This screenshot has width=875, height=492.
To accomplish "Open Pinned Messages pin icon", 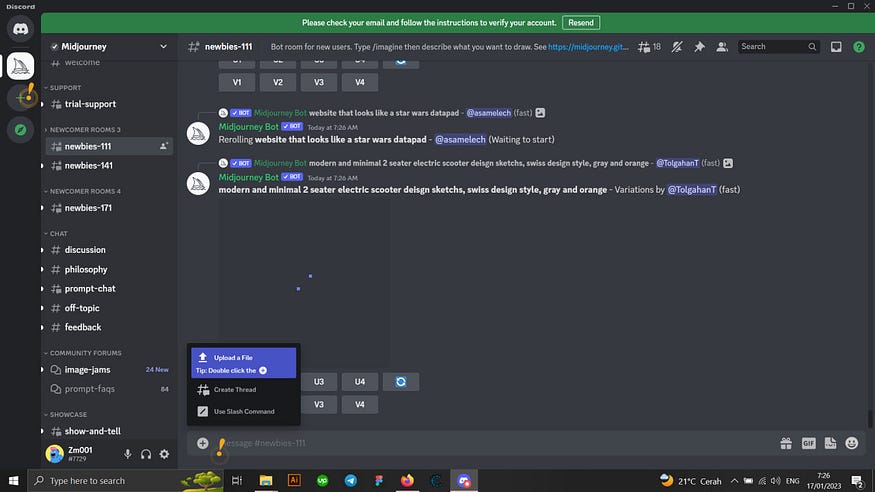I will click(x=699, y=47).
